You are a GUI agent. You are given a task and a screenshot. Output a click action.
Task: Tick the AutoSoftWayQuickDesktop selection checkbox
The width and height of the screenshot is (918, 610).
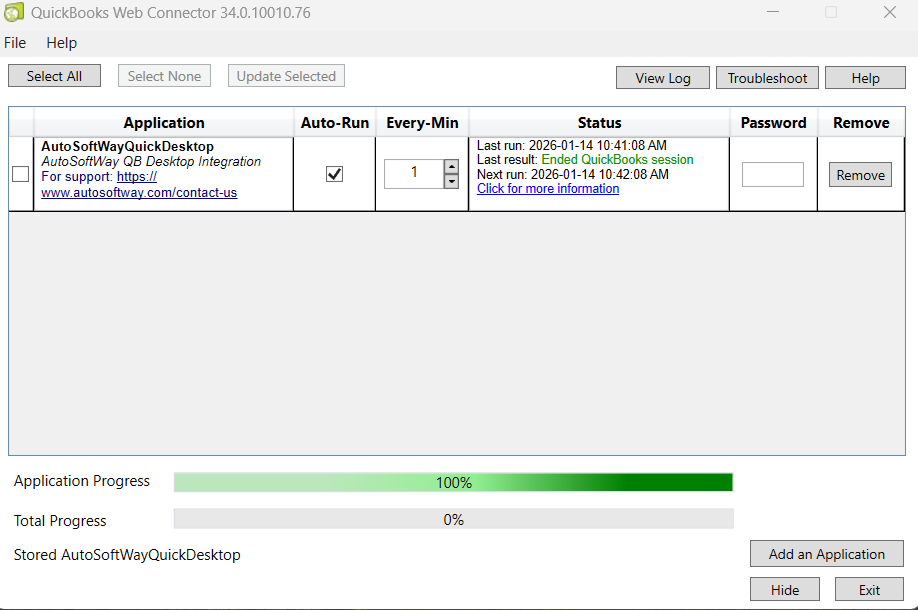pyautogui.click(x=20, y=174)
